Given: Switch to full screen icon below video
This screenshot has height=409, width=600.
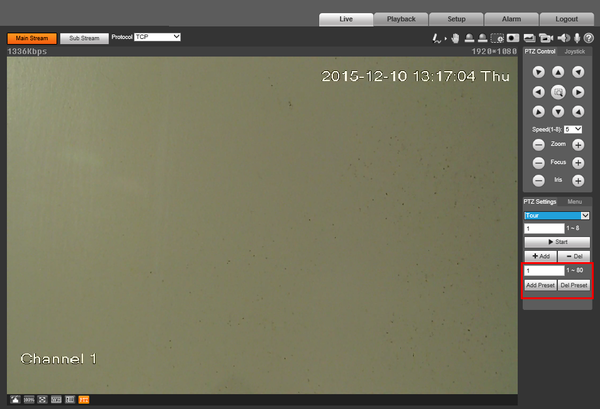Looking at the screenshot, I should pyautogui.click(x=42, y=400).
